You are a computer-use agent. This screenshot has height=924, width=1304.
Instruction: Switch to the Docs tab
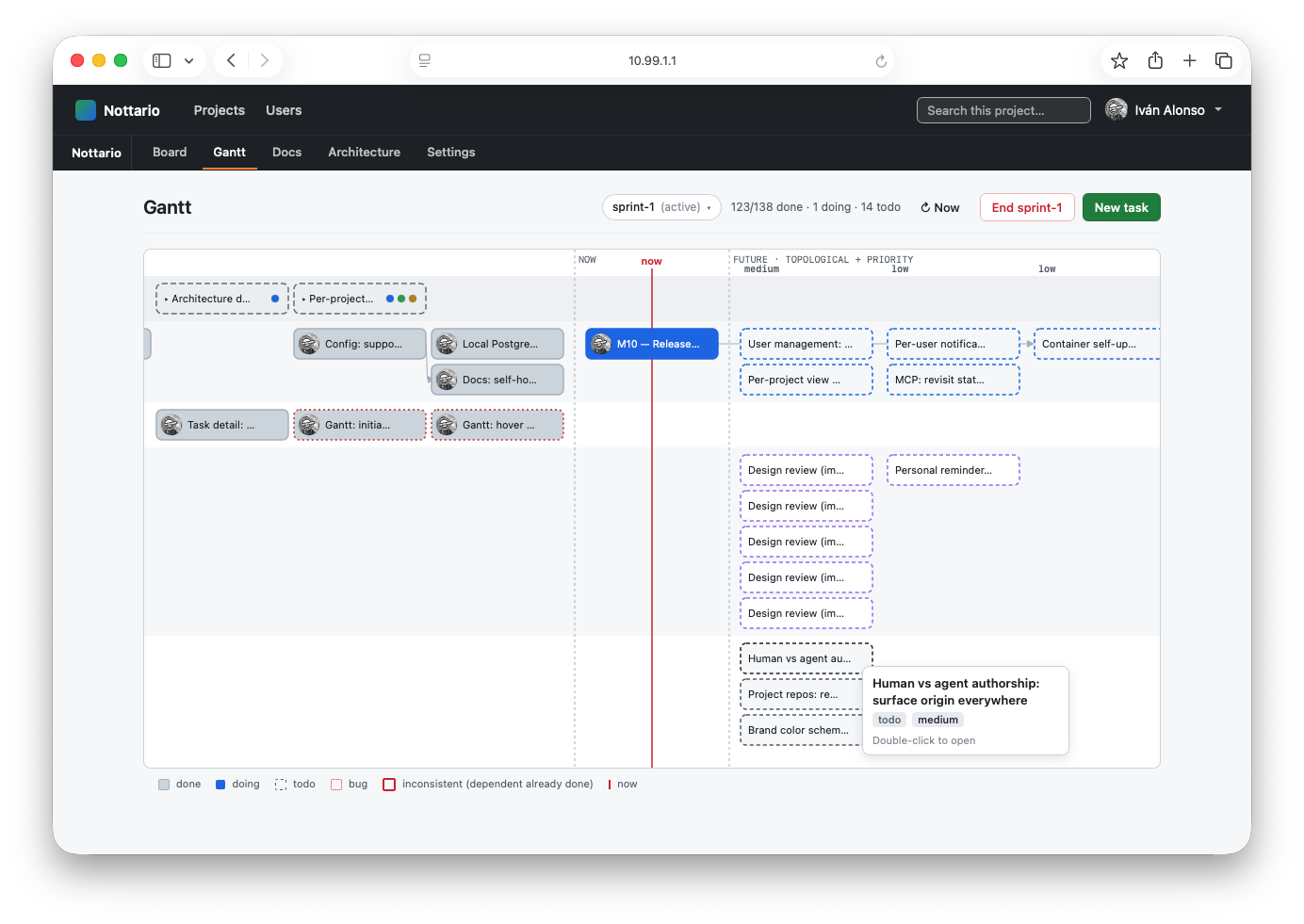(286, 152)
